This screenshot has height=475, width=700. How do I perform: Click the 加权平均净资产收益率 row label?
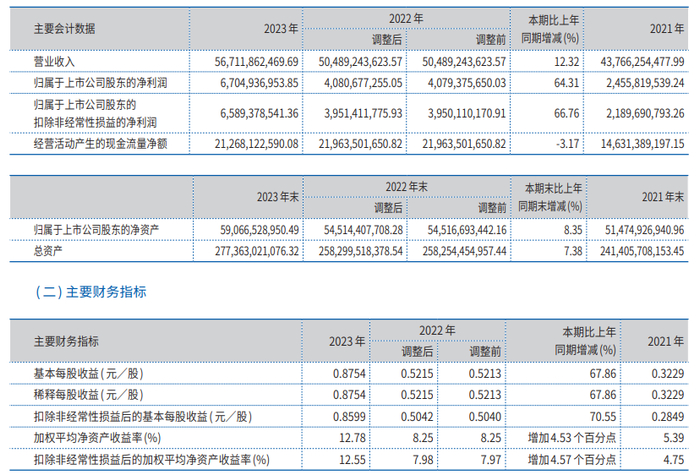coord(97,438)
